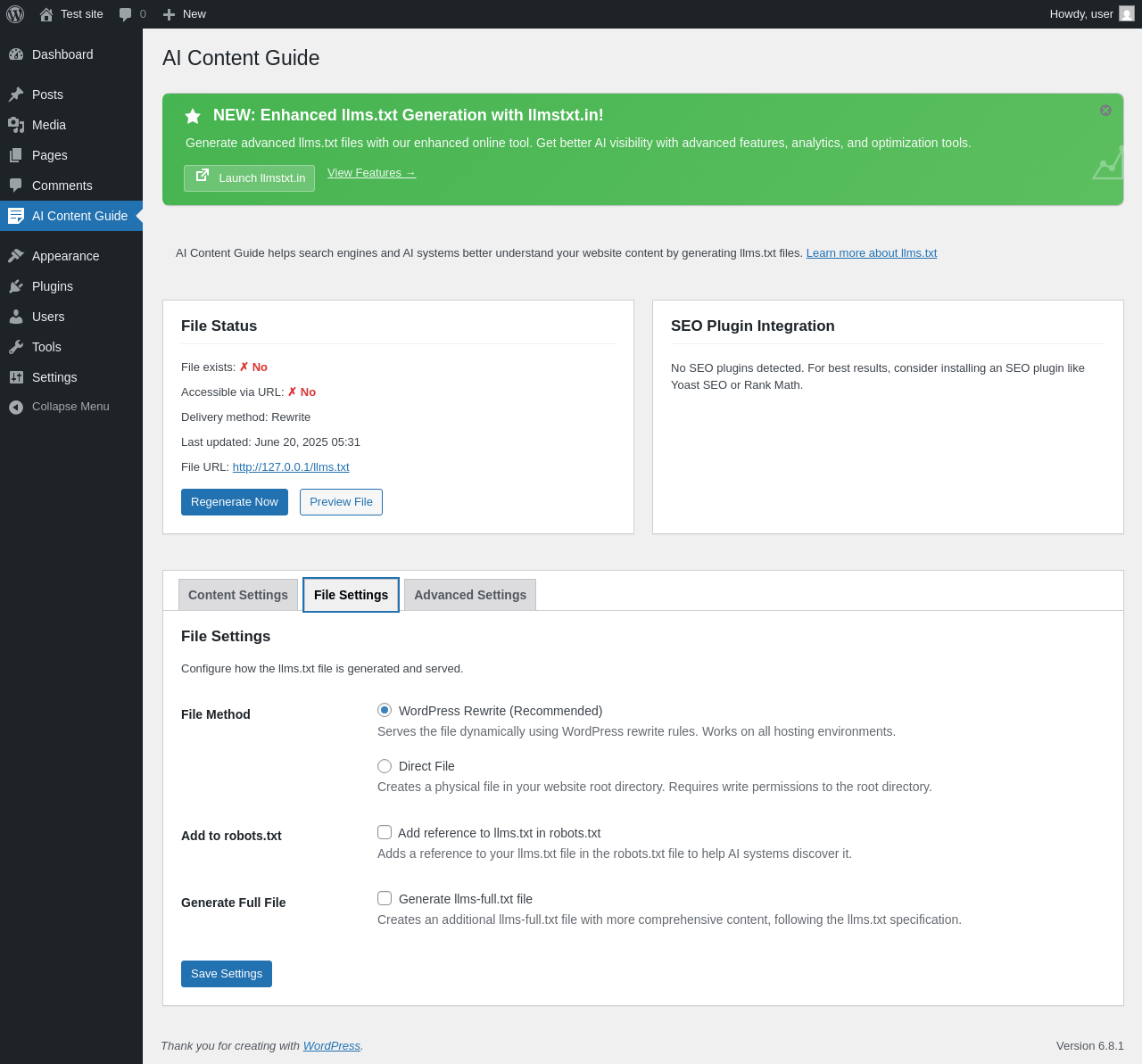The image size is (1142, 1064).
Task: Click the Settings sliders icon
Action: click(16, 377)
